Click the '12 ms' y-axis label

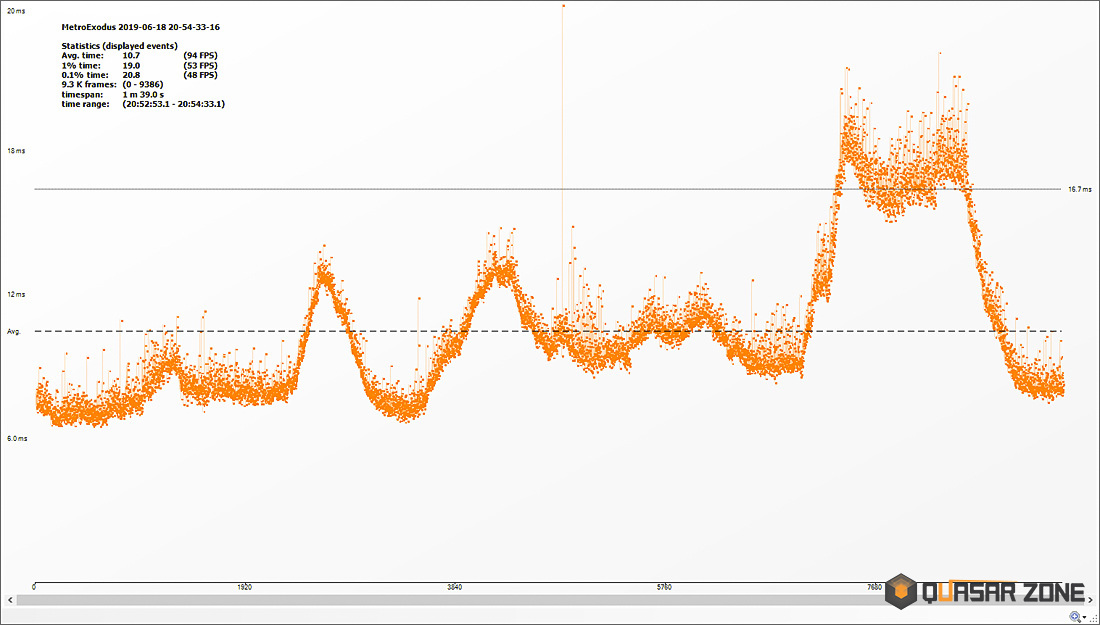15,295
